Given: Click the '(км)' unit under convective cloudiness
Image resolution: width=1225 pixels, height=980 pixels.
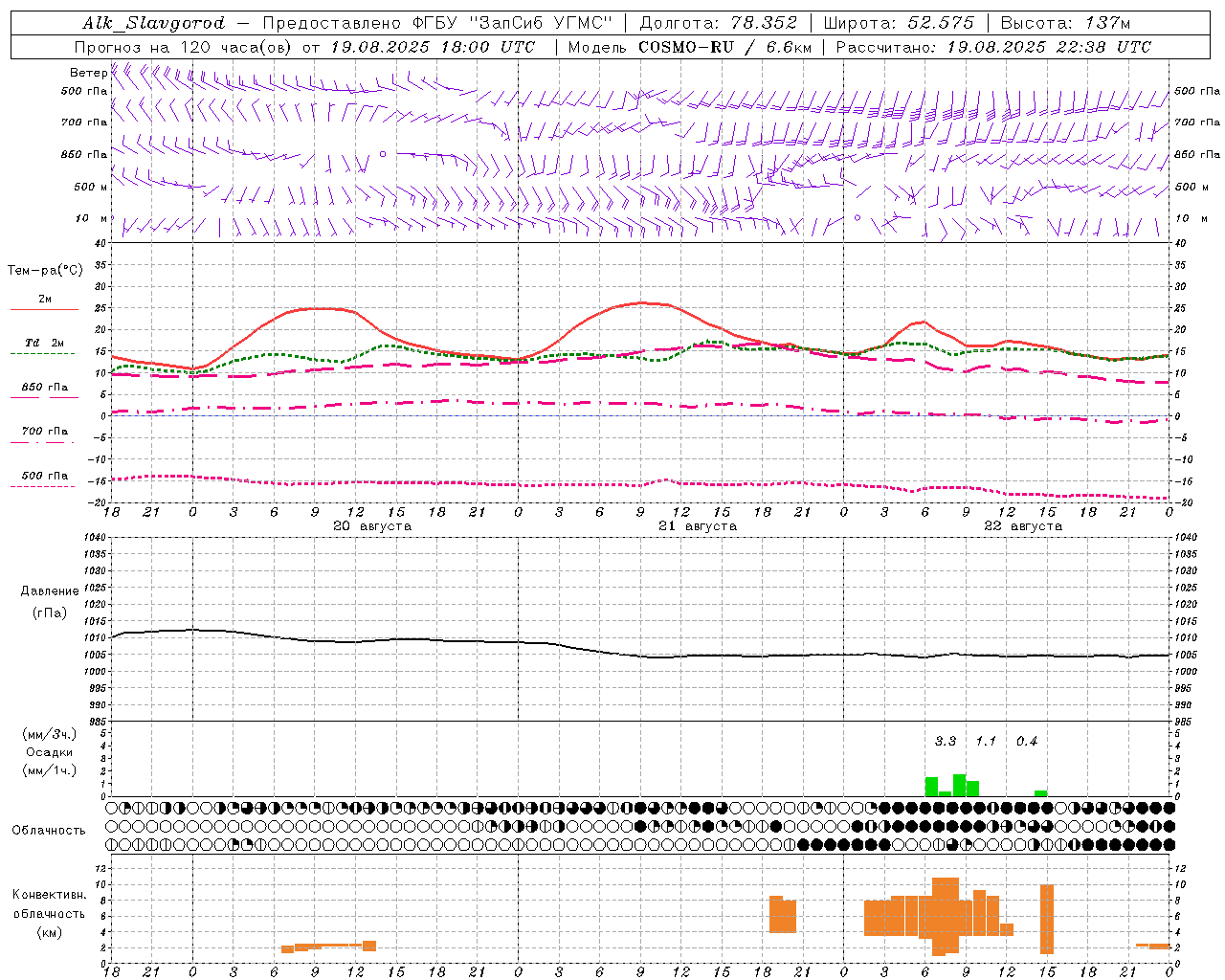Looking at the screenshot, I should point(49,932).
